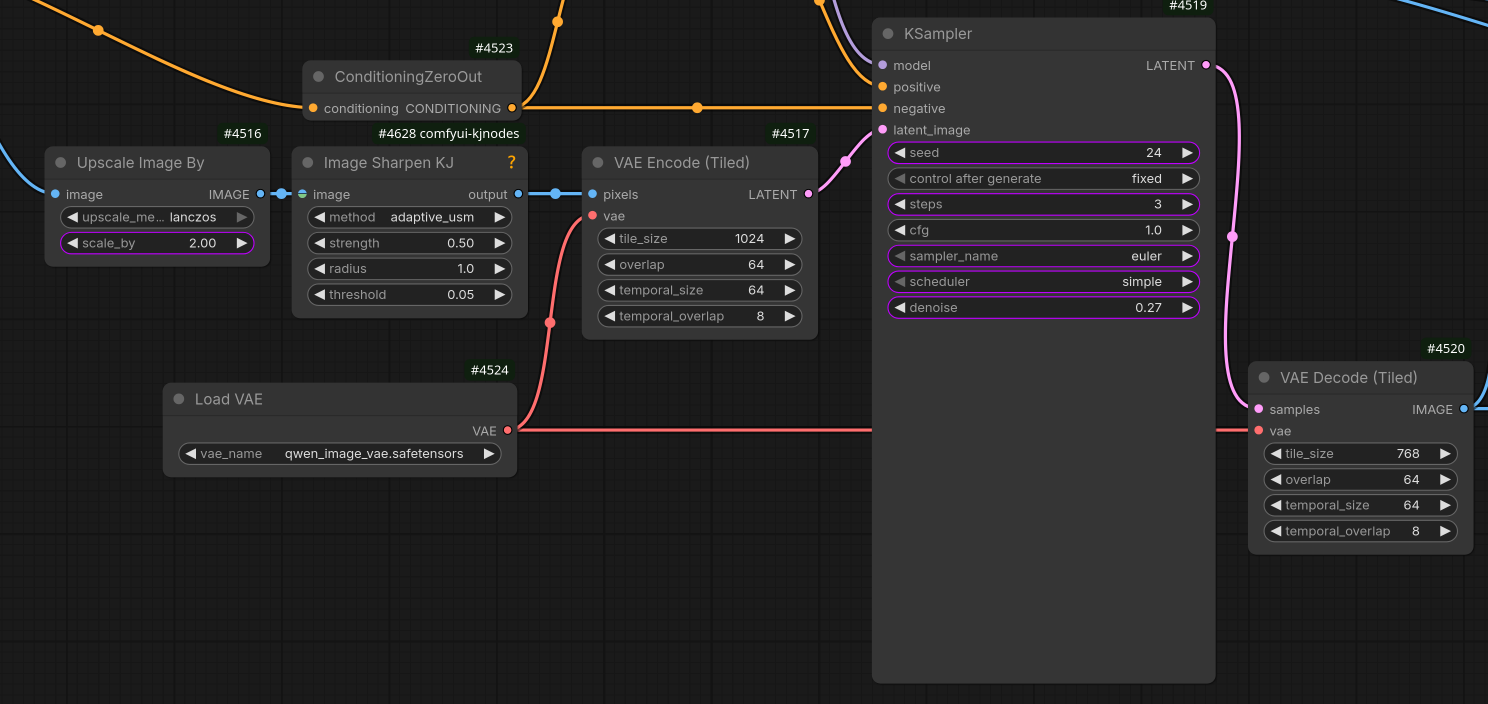Decrease sharpen strength with left arrow
Viewport: 1488px width, 704px height.
[x=319, y=243]
